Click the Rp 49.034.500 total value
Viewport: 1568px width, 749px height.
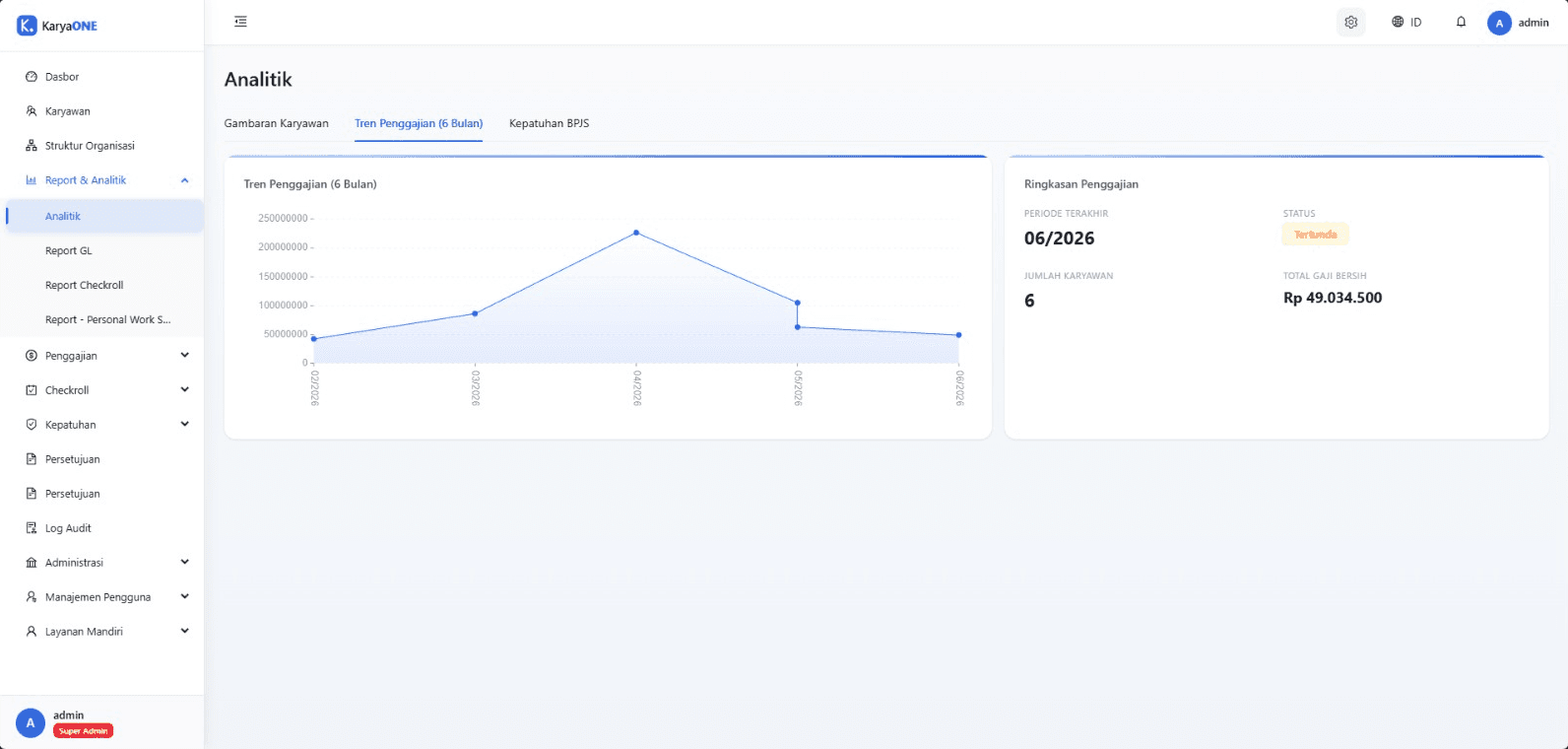(1333, 298)
